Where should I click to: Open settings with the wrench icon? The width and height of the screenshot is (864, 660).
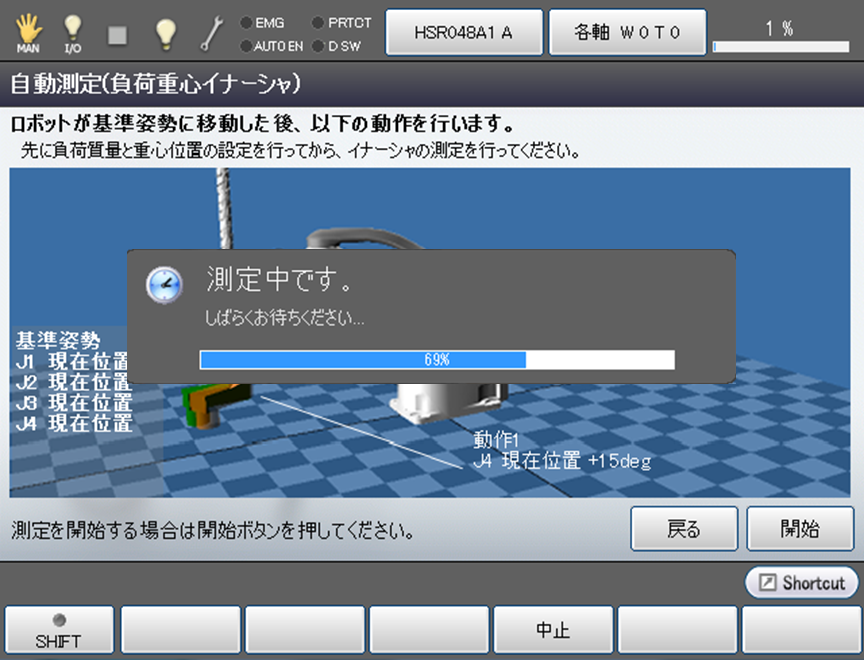point(212,33)
